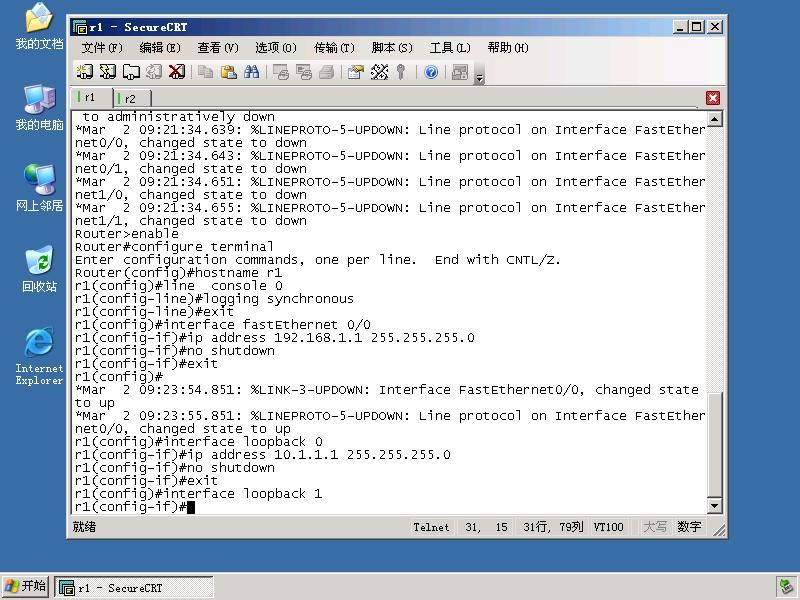
Task: Click the 网上邻居 desktop icon
Action: tap(39, 188)
